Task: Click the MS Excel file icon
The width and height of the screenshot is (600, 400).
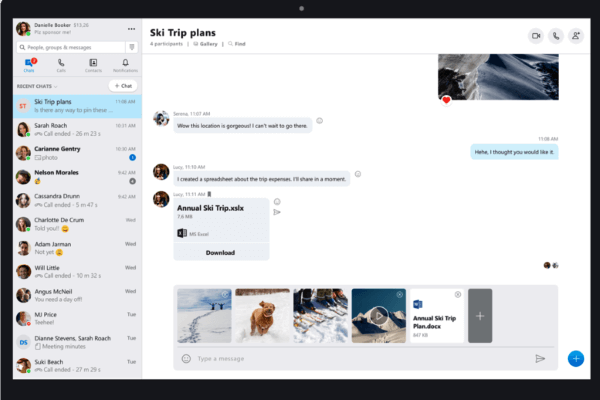Action: pos(182,233)
